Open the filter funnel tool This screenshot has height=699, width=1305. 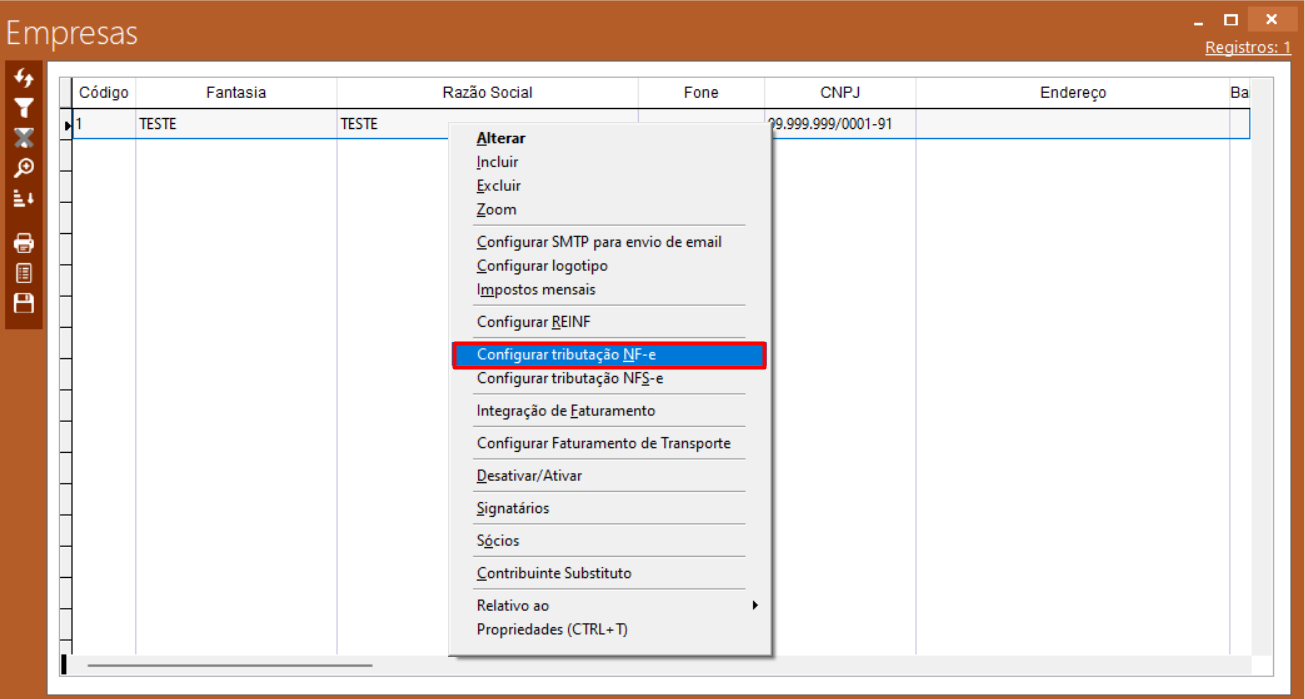(x=24, y=108)
